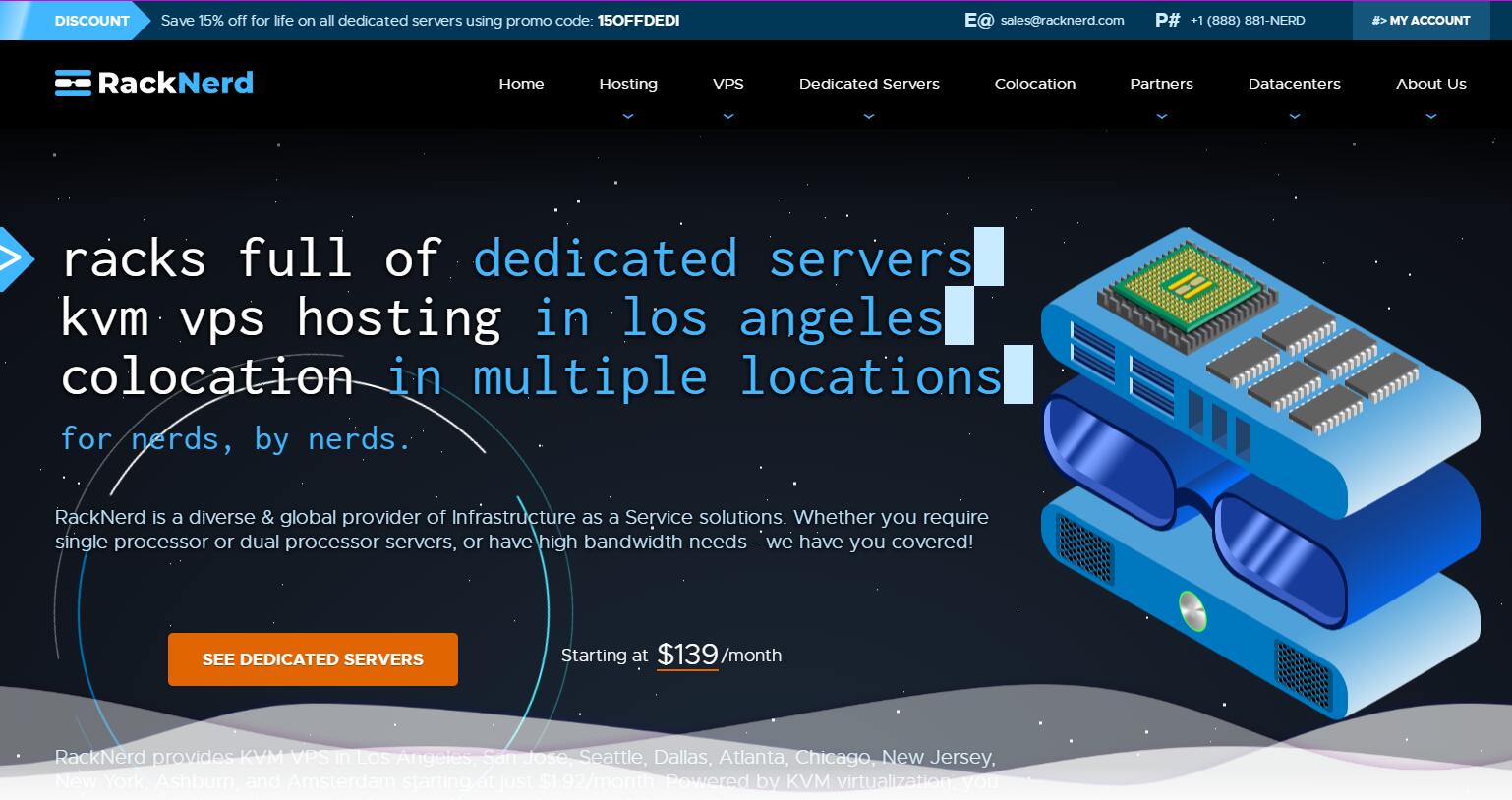The image size is (1512, 800).
Task: Expand the Hosting dropdown chevron
Action: tap(628, 116)
